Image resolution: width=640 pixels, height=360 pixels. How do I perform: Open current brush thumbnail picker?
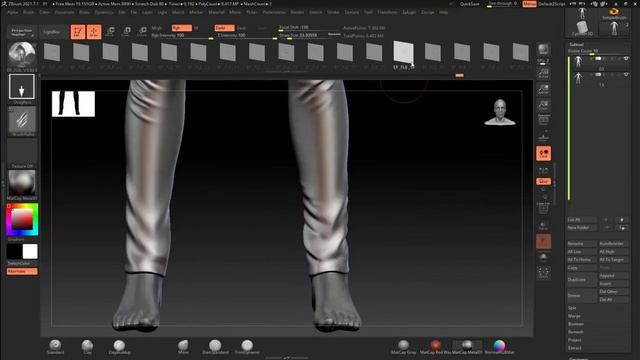coord(22,56)
